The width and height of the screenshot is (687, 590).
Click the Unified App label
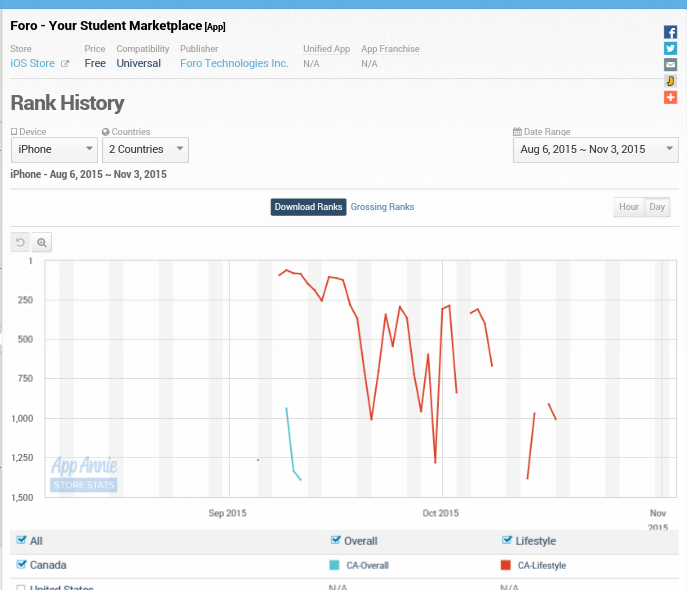pyautogui.click(x=326, y=49)
